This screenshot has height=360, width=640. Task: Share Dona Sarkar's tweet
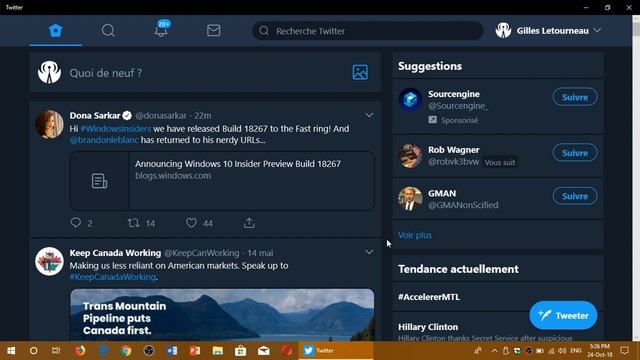(x=249, y=223)
